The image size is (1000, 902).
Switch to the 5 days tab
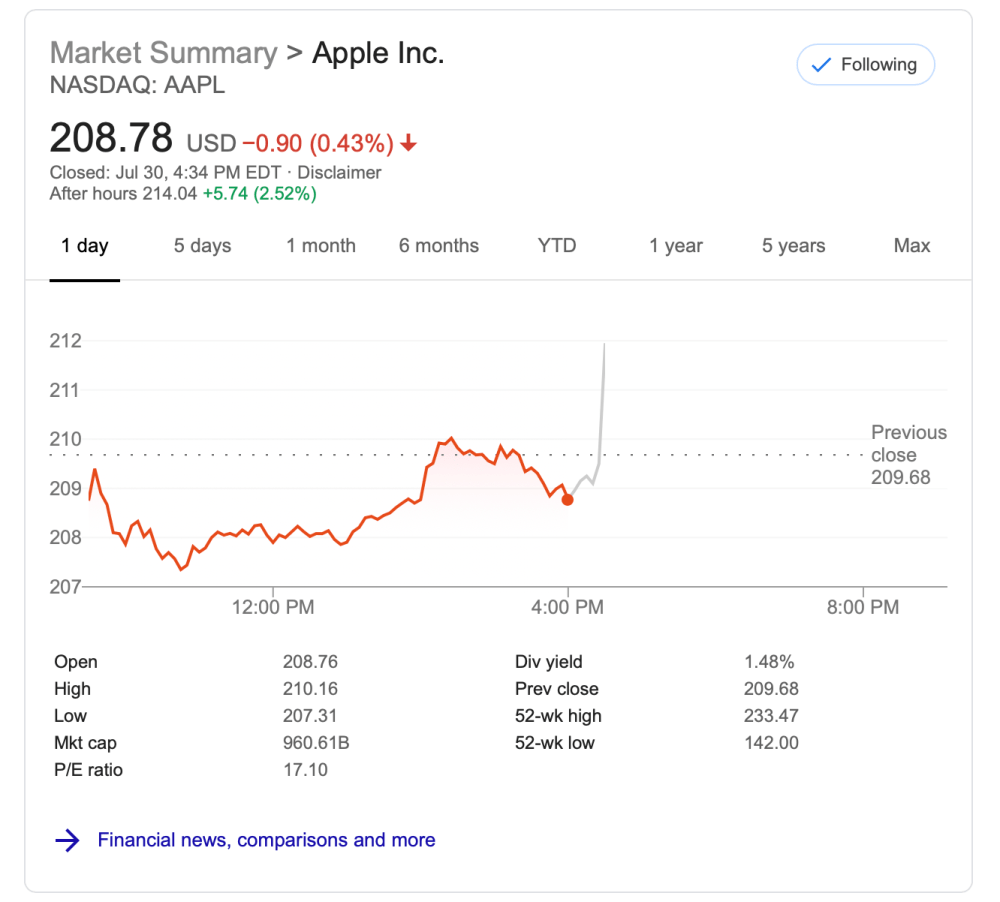pos(202,246)
